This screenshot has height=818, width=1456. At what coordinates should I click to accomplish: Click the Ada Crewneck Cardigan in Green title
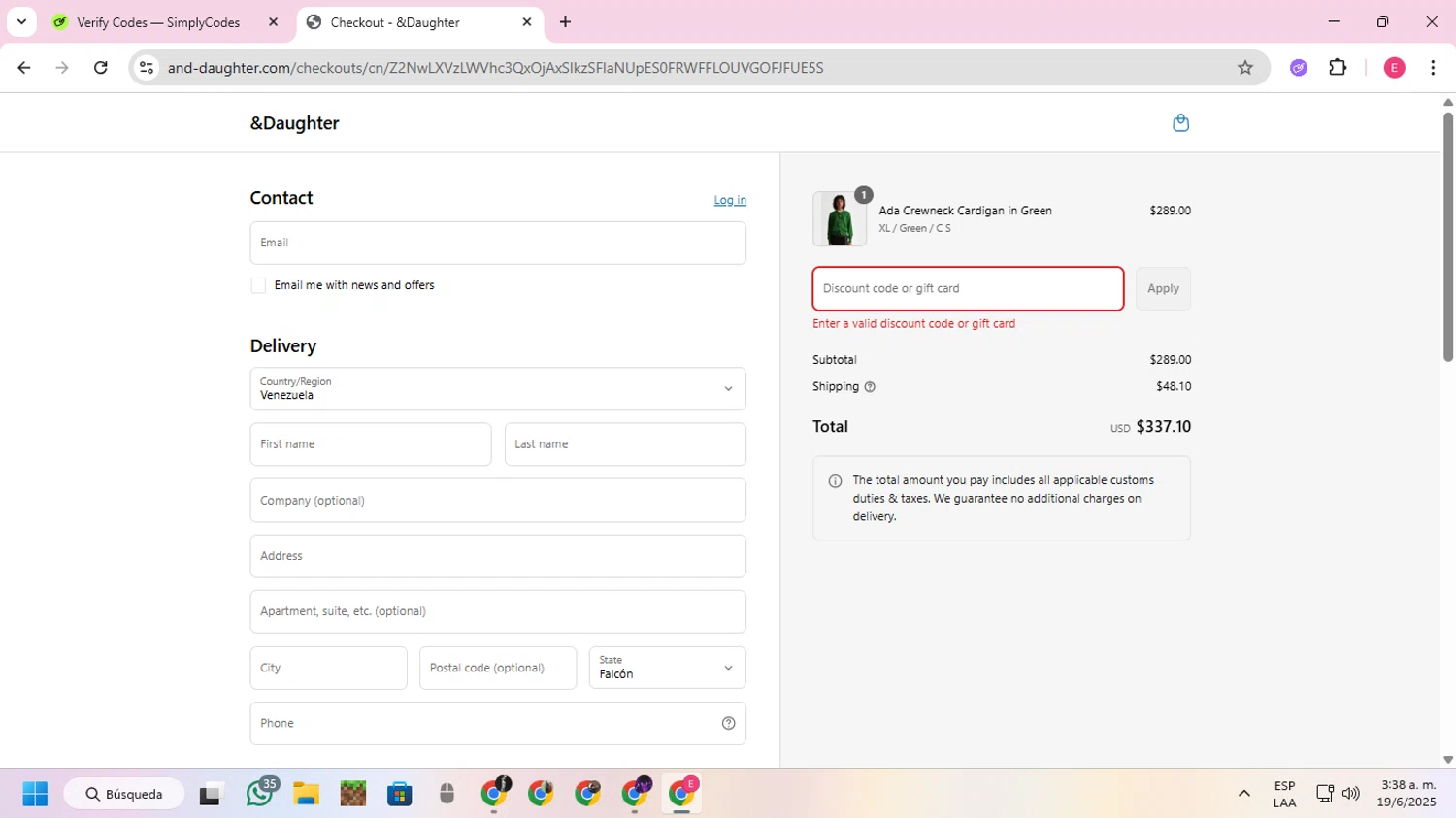click(x=965, y=211)
